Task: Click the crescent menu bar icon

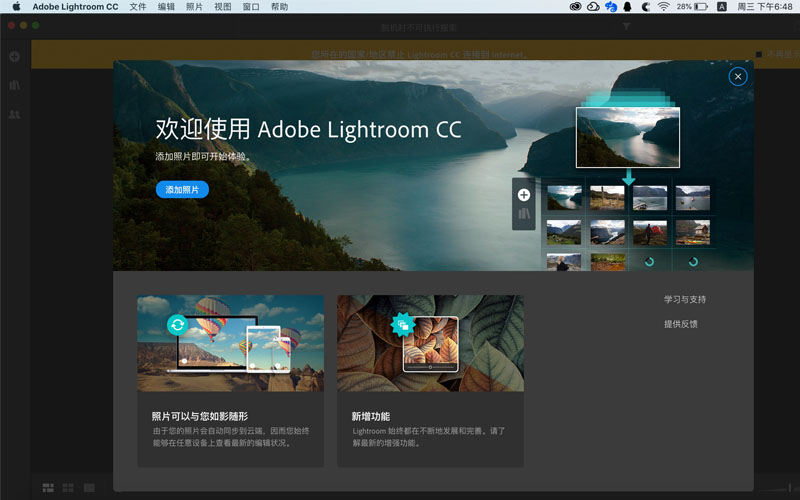Action: [645, 7]
